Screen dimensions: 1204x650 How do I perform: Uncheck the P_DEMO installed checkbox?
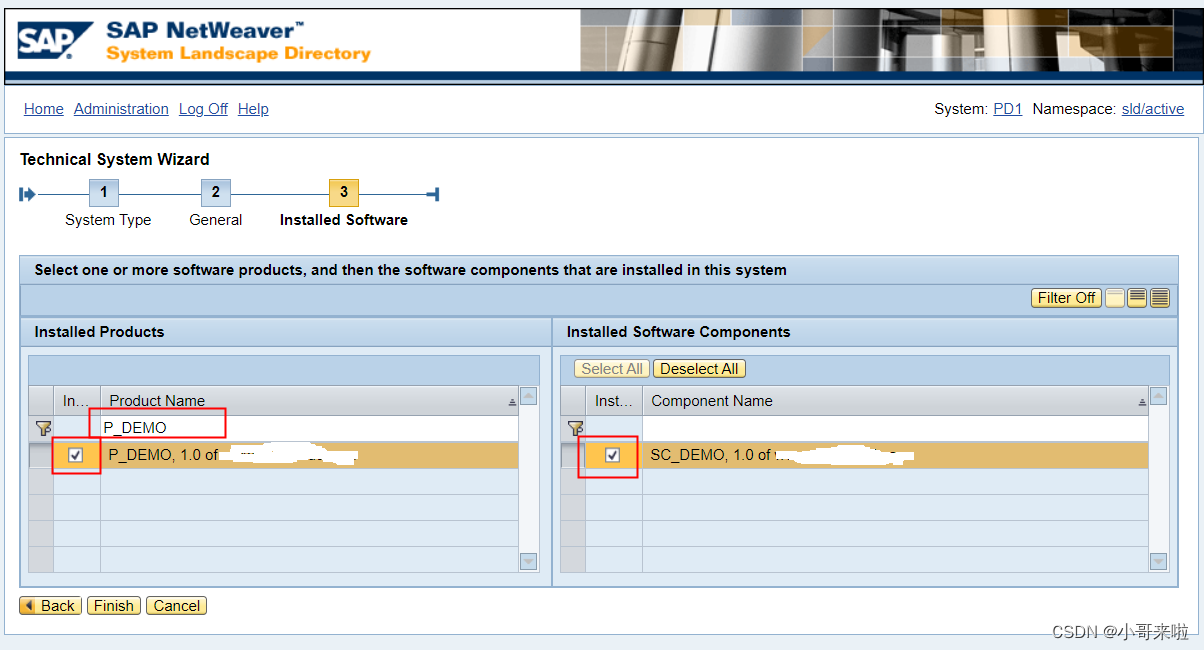pyautogui.click(x=74, y=456)
